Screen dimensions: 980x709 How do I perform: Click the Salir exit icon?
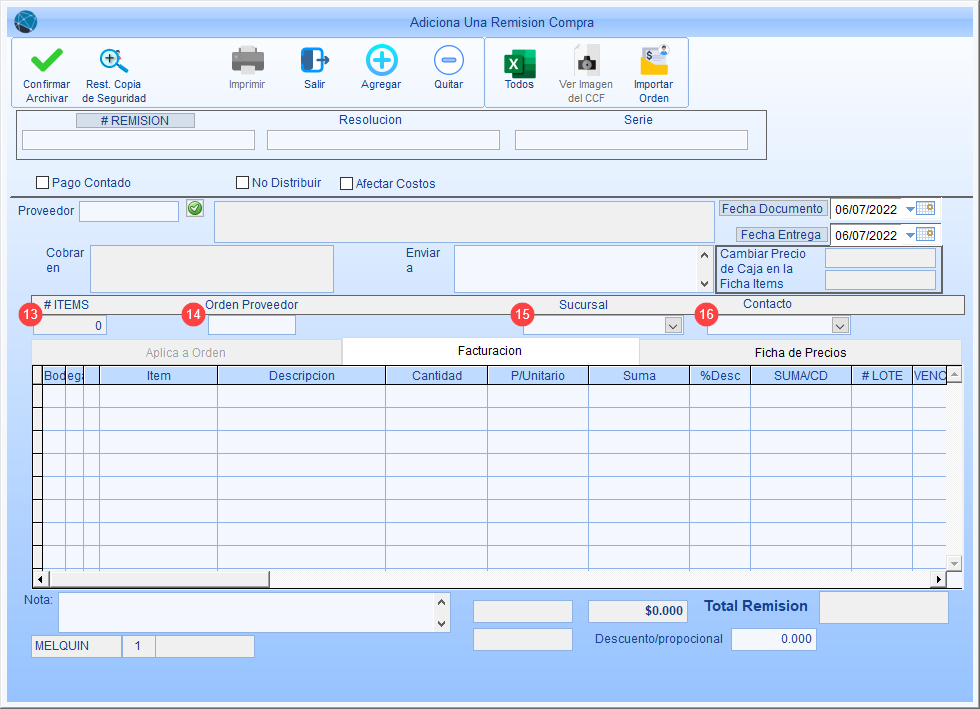315,61
